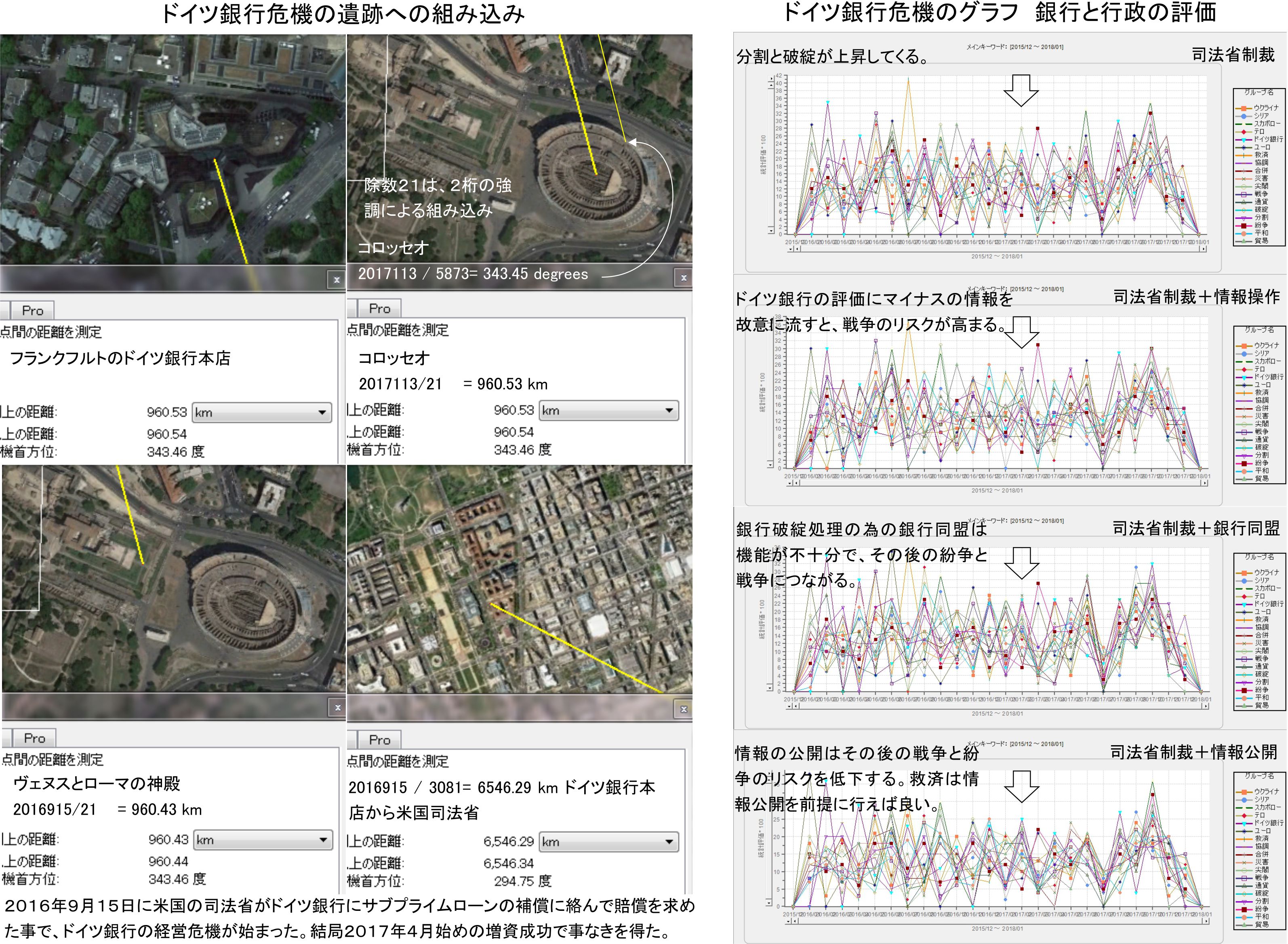Expand km dropdown beside the 6,546.29 distance
The width and height of the screenshot is (1288, 944).
point(609,842)
